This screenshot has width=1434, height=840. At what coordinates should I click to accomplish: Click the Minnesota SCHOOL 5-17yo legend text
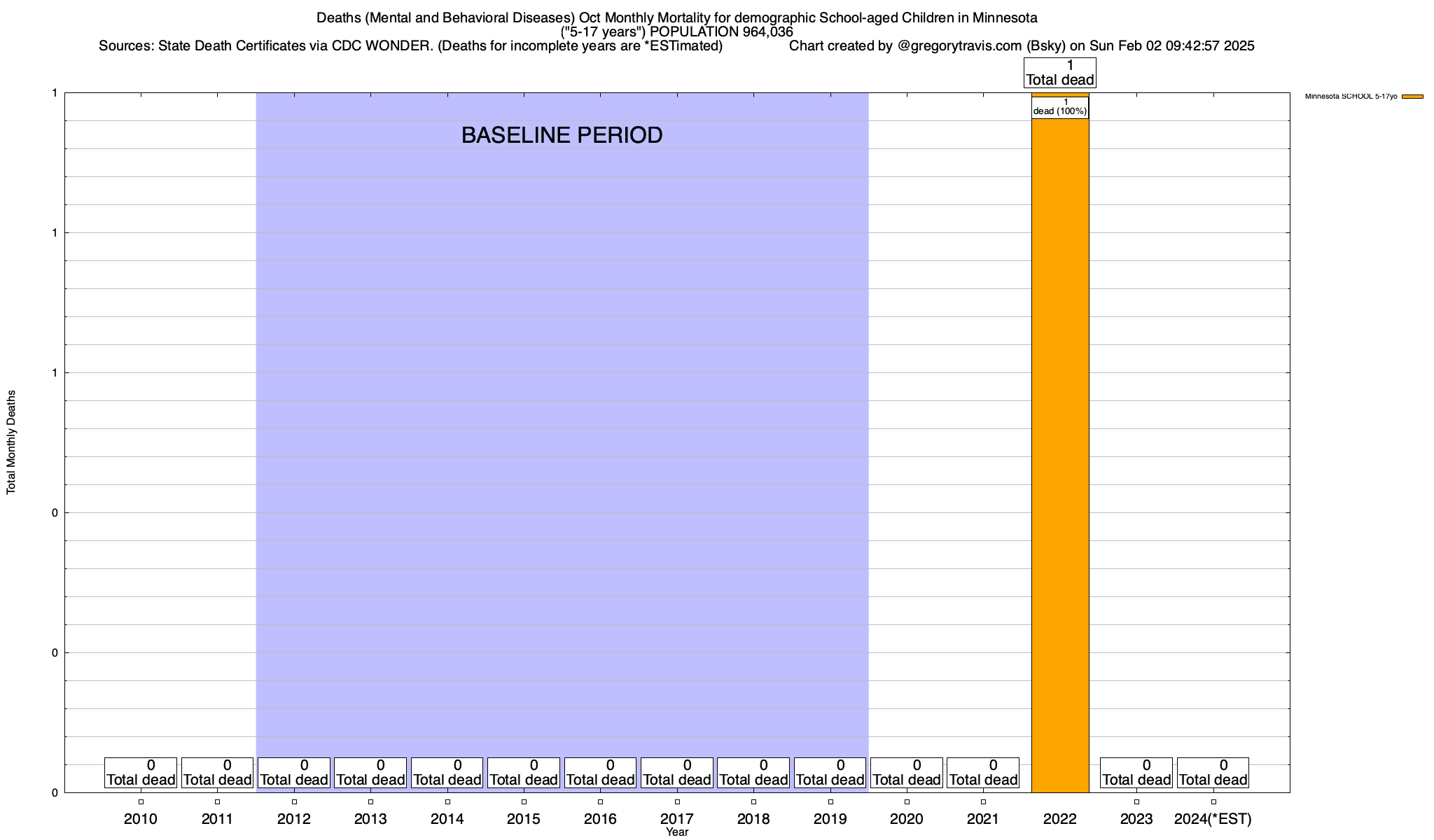[x=1351, y=97]
